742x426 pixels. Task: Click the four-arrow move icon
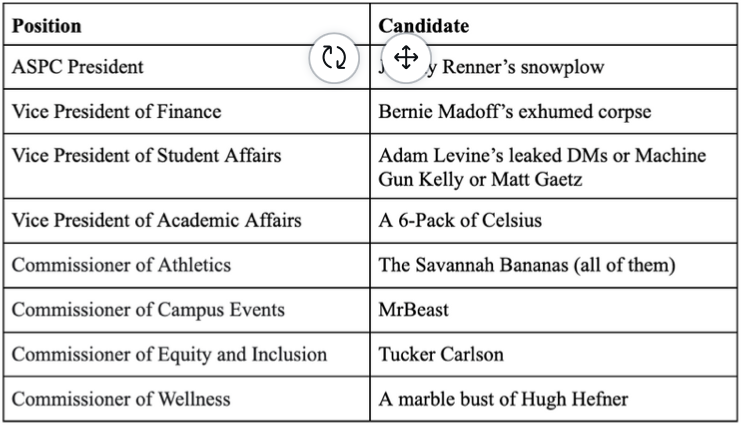(x=406, y=57)
